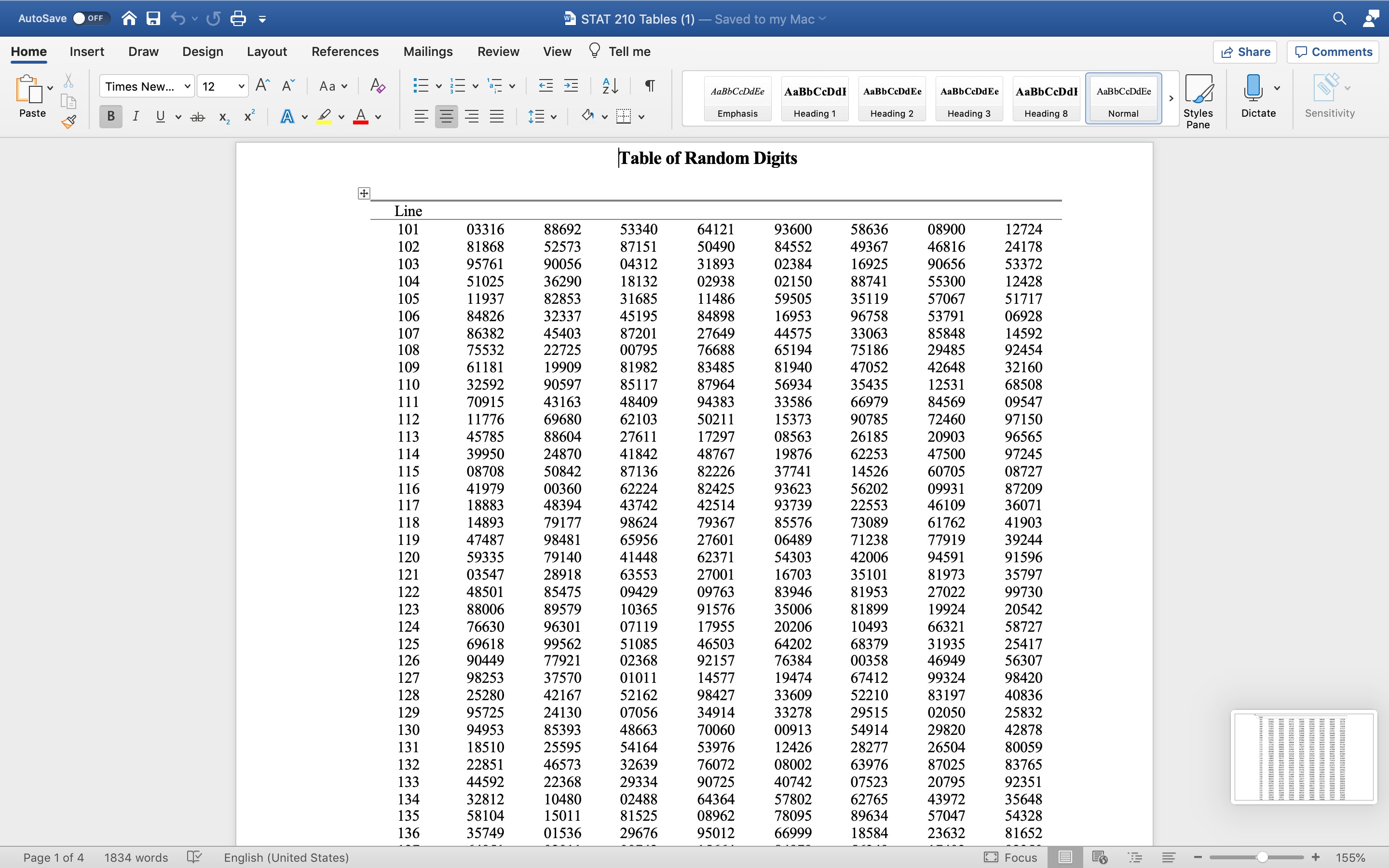
Task: Click the page thumbnail preview
Action: (x=1303, y=757)
